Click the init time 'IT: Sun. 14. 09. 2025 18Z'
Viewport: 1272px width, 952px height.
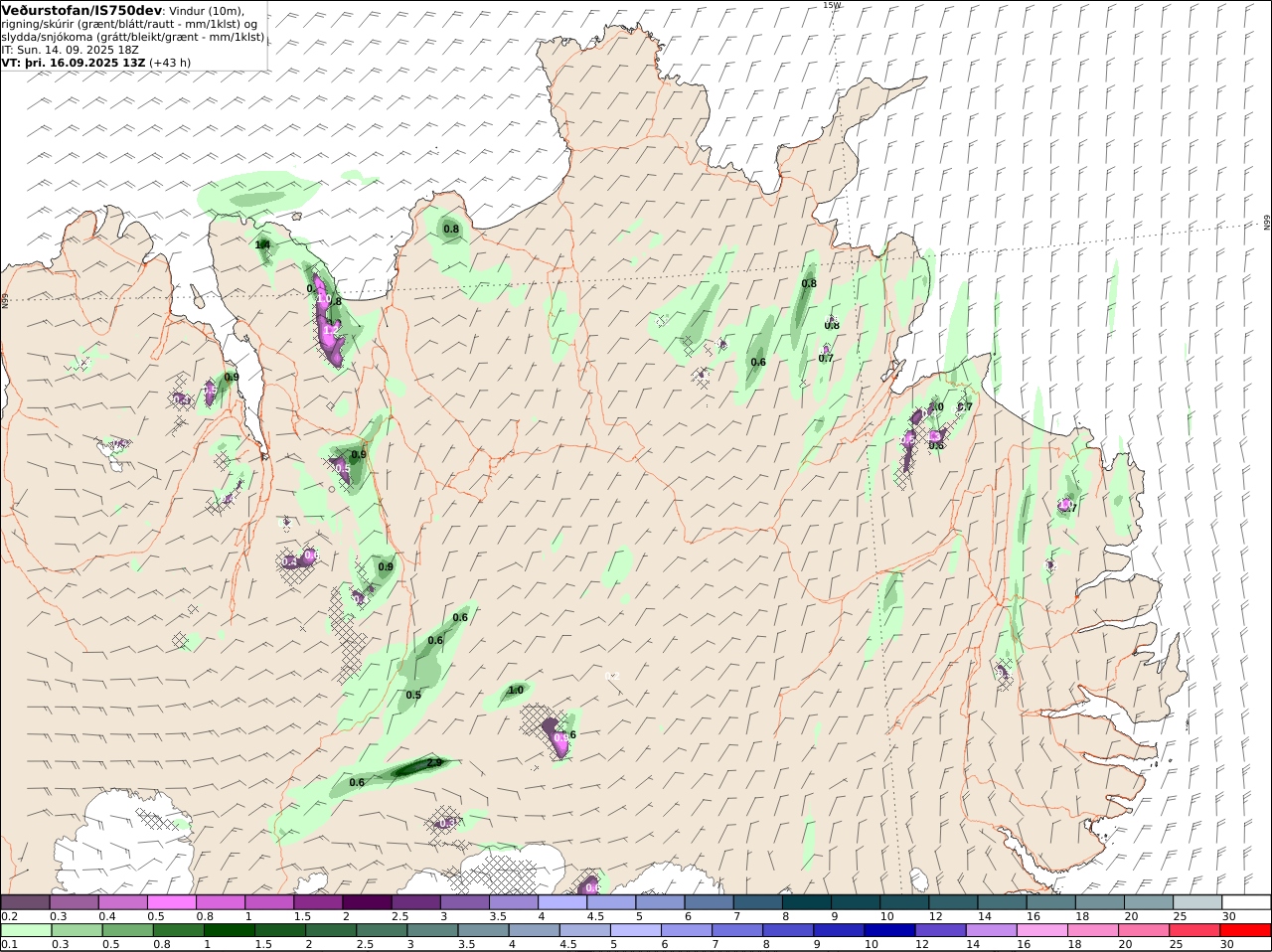click(70, 49)
